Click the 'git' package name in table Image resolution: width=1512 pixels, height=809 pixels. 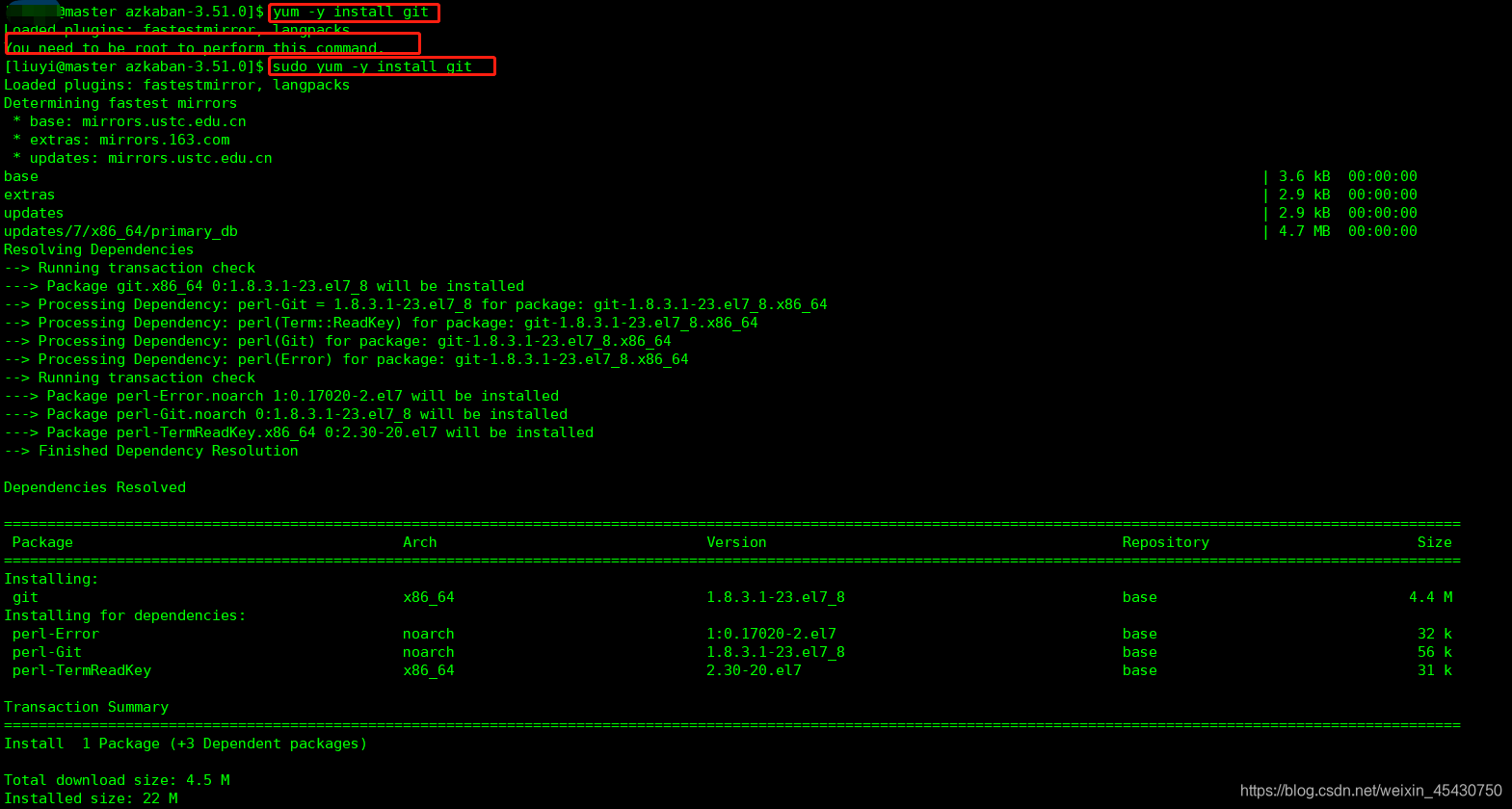point(25,597)
